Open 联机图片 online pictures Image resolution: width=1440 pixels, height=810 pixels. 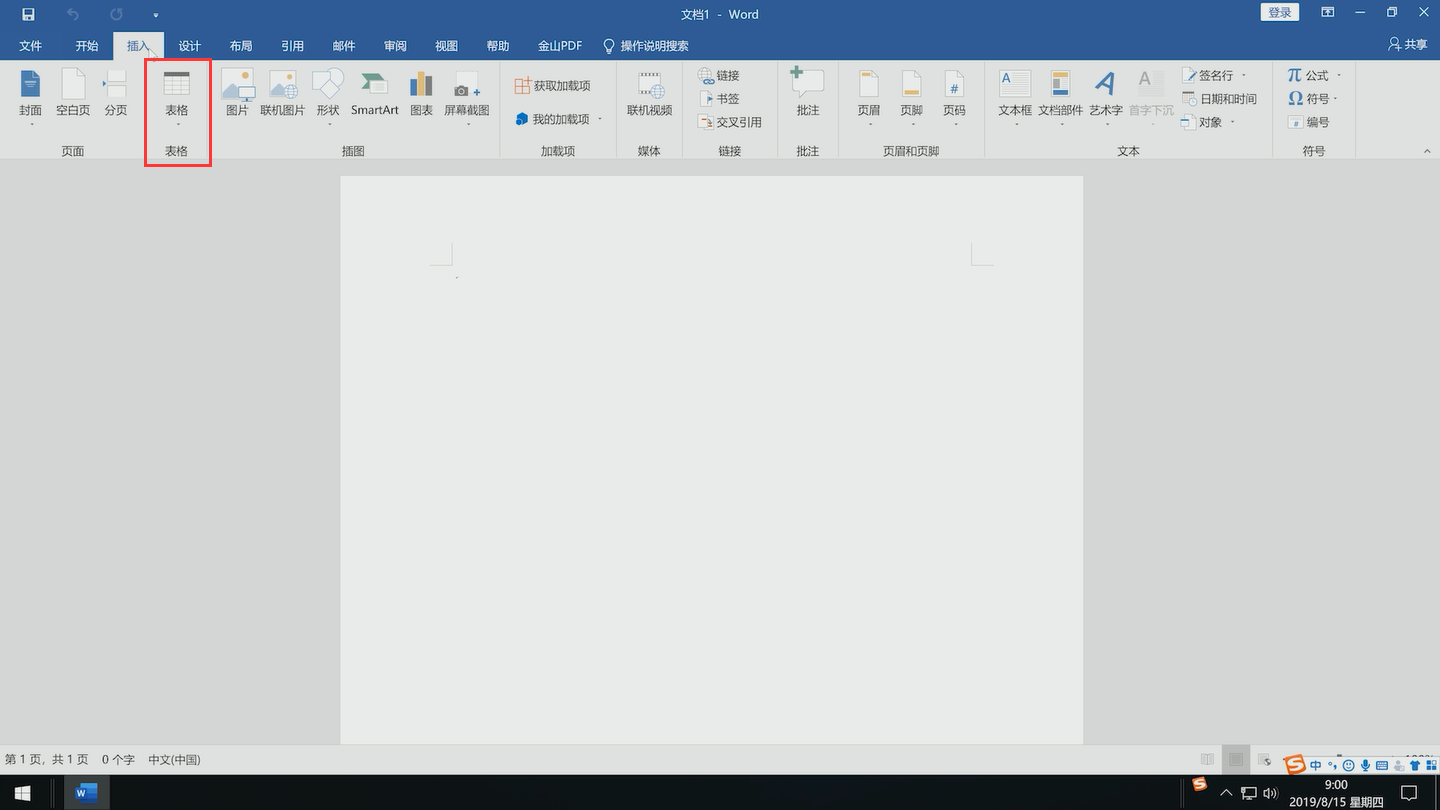pos(283,93)
